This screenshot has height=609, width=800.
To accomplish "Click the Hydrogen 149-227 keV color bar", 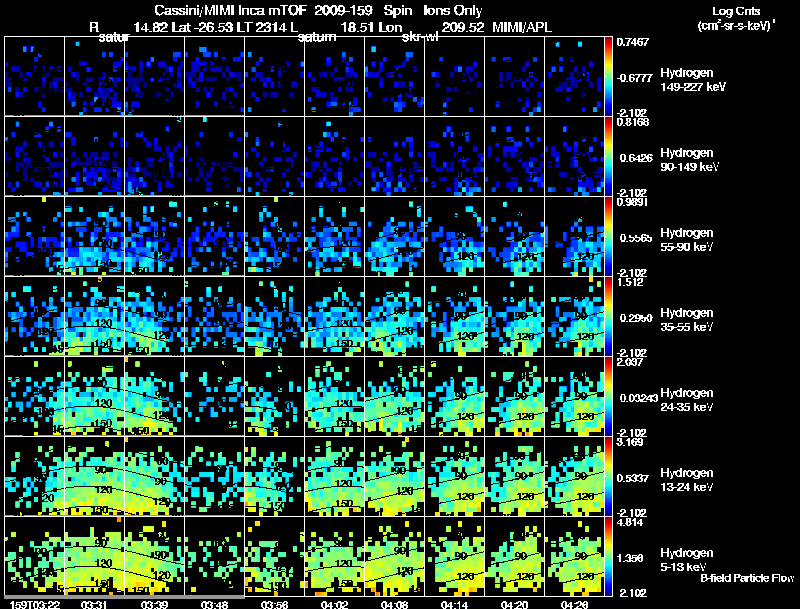I will [x=608, y=76].
